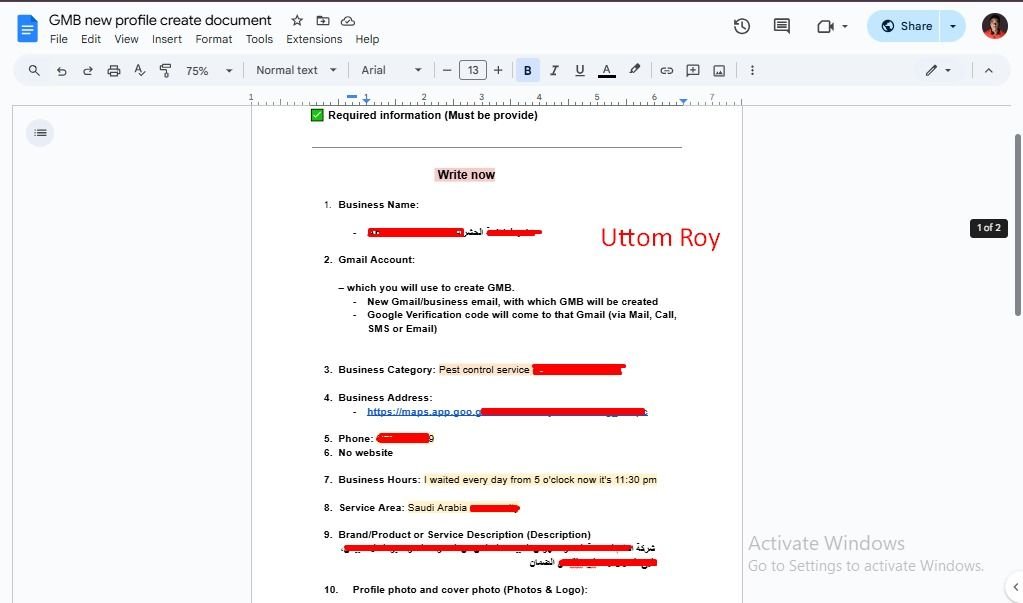This screenshot has width=1023, height=603.
Task: Expand the 75% zoom dropdown
Action: (x=208, y=71)
